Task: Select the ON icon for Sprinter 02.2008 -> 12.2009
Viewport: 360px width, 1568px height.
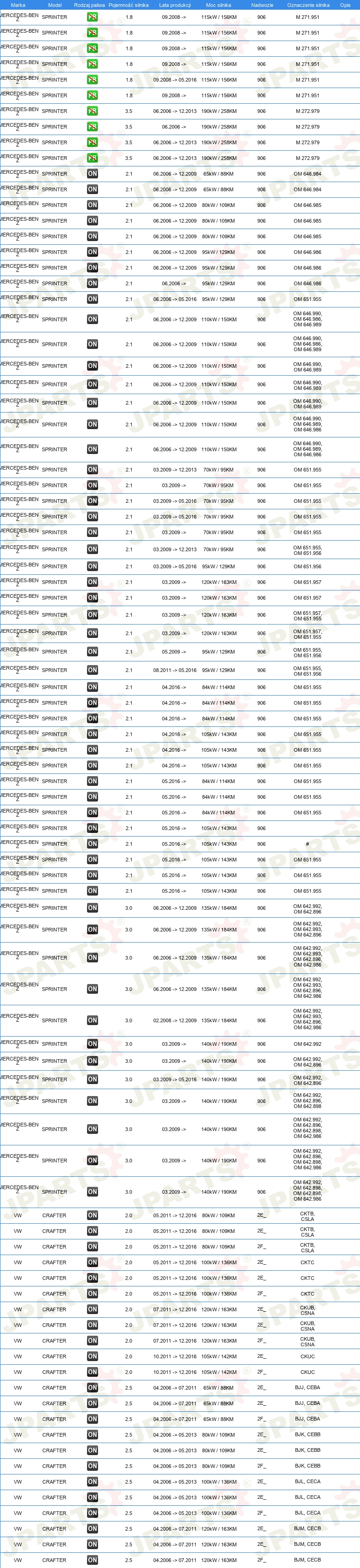Action: tap(93, 1020)
